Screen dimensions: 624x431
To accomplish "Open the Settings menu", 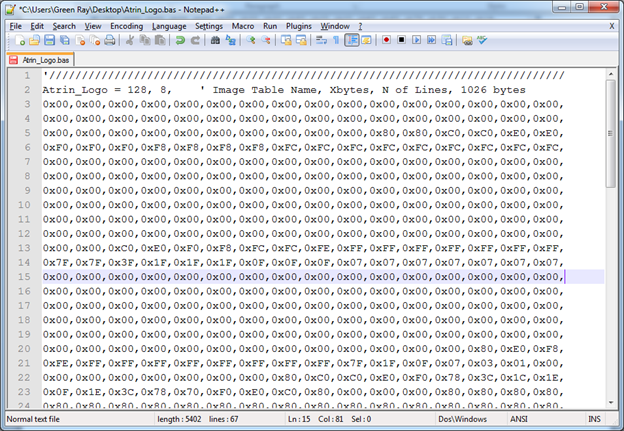I will [x=209, y=26].
